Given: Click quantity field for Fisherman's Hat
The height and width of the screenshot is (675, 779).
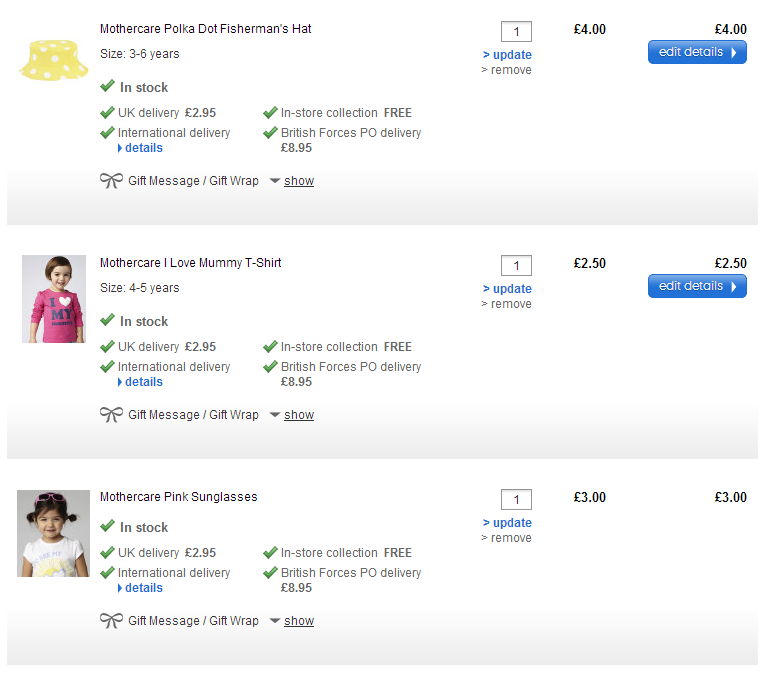Looking at the screenshot, I should coord(516,32).
